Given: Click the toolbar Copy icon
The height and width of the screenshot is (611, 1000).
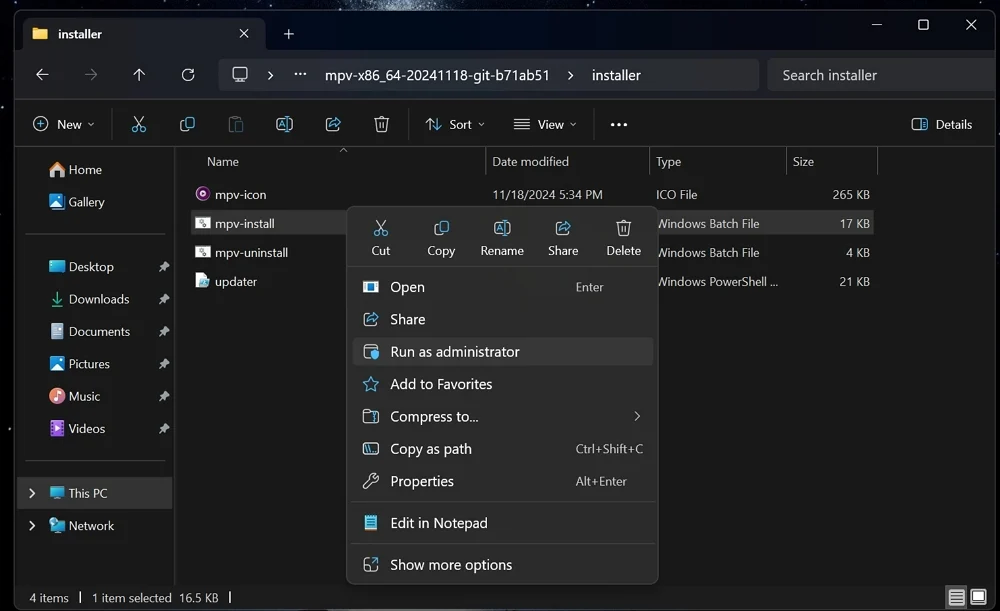Looking at the screenshot, I should point(187,124).
